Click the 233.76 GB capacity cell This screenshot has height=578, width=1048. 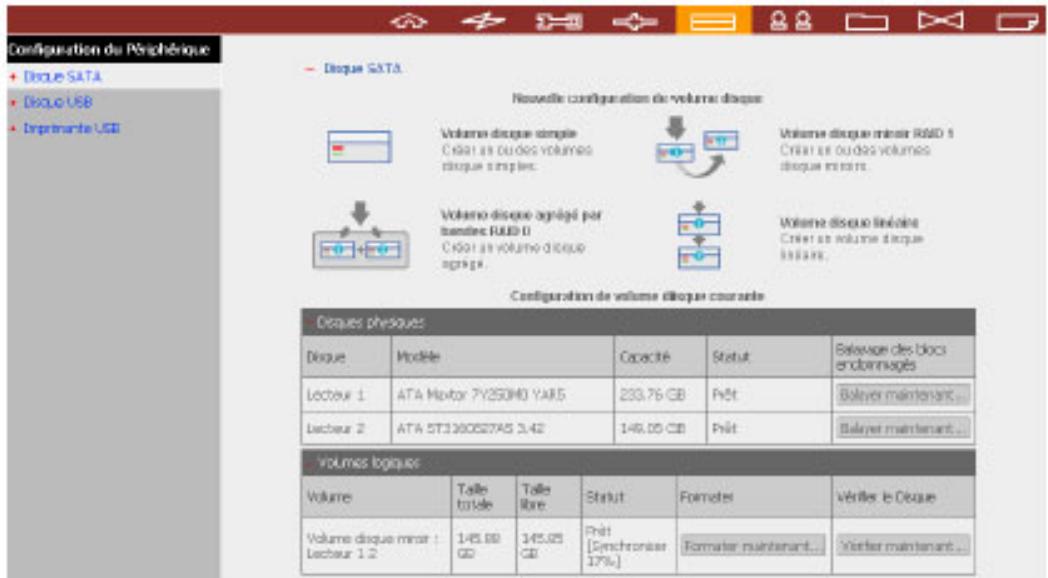point(660,395)
